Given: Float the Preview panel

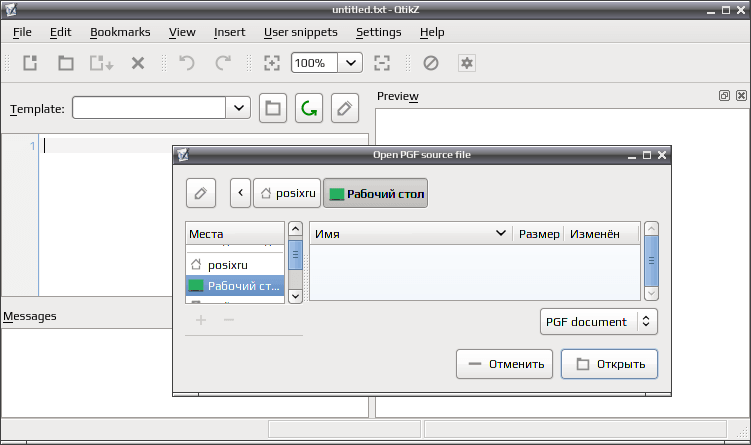Looking at the screenshot, I should pyautogui.click(x=724, y=95).
